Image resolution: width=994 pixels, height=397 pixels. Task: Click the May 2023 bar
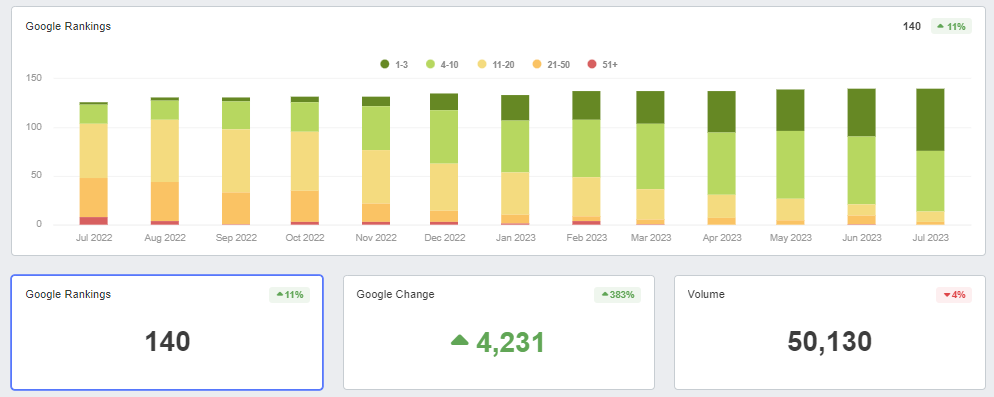(791, 157)
